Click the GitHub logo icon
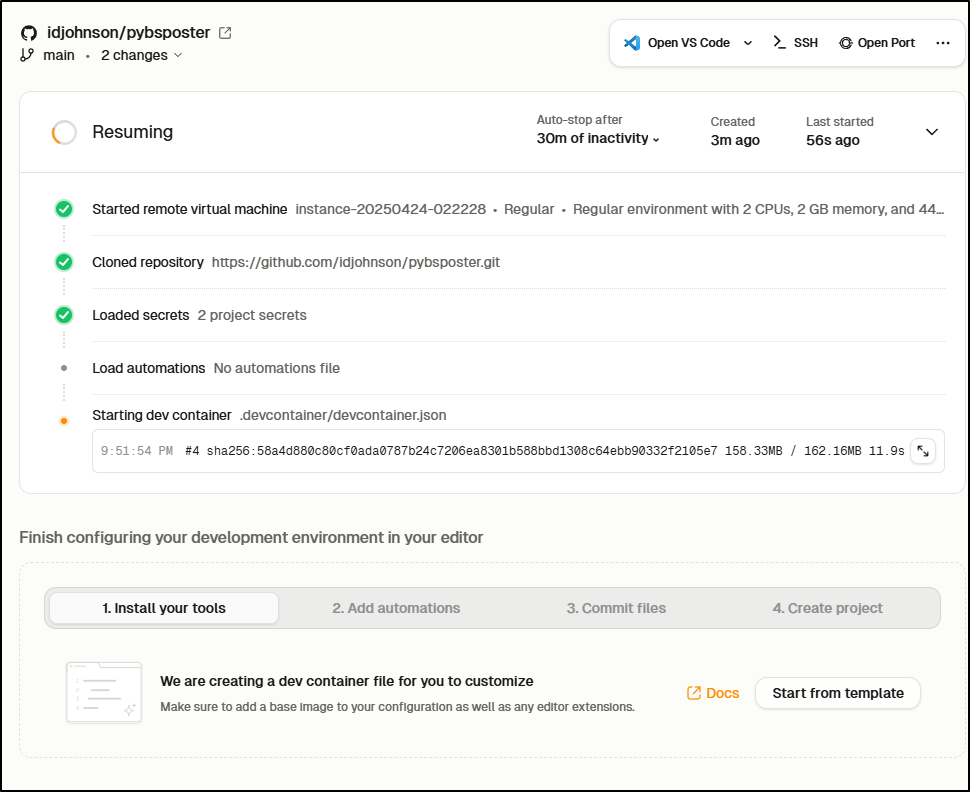970x792 pixels. pos(28,33)
